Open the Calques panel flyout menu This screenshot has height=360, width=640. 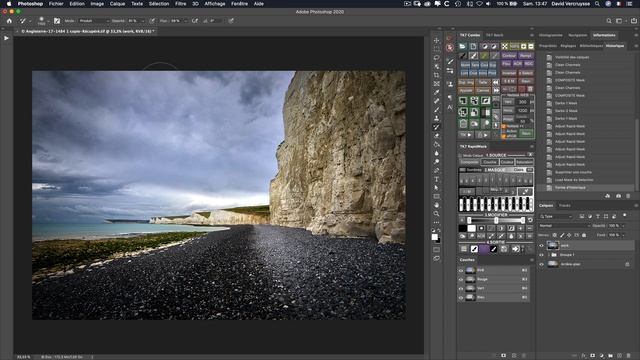tap(636, 205)
